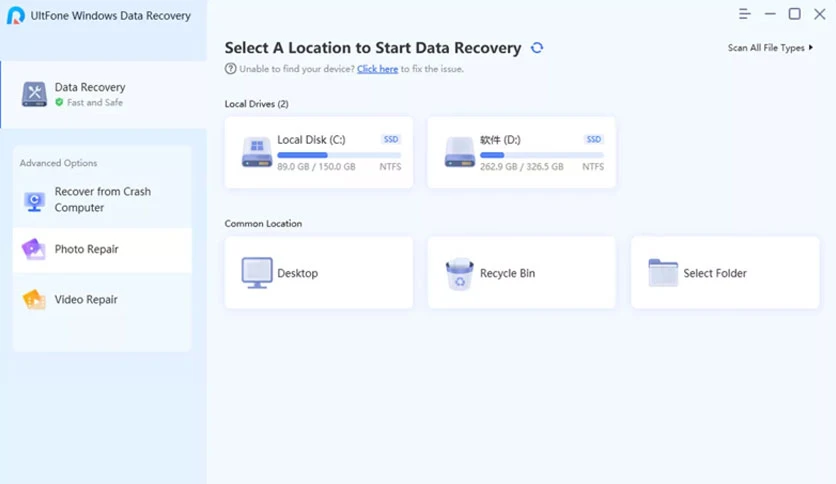The image size is (836, 484).
Task: Click the 'Fast and Safe' text
Action: tap(95, 102)
